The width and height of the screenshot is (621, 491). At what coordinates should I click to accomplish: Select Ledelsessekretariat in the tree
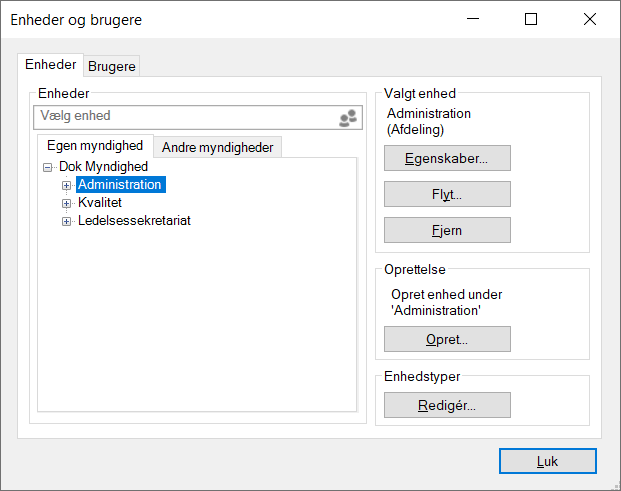click(x=134, y=221)
